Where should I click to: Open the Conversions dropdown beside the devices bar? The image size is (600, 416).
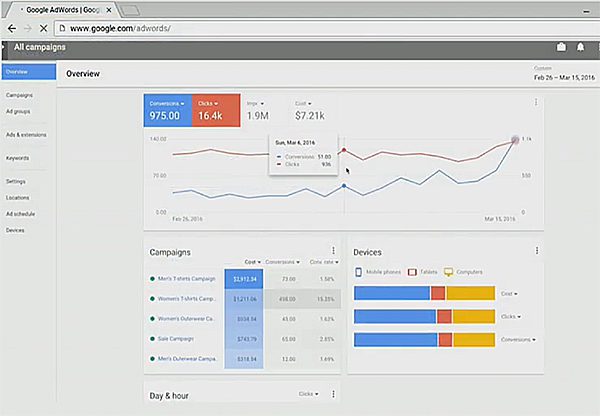pyautogui.click(x=518, y=339)
